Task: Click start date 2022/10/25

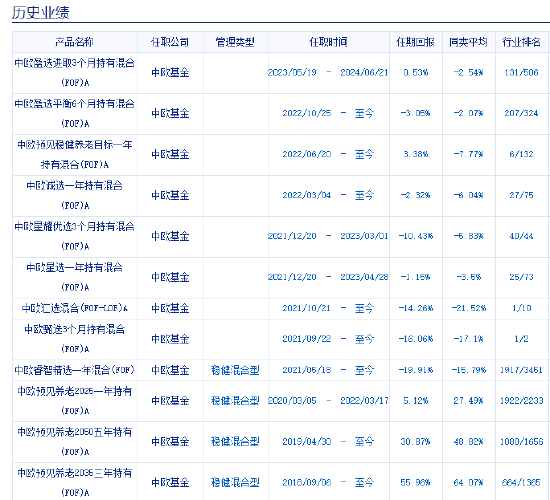Action: pos(307,113)
